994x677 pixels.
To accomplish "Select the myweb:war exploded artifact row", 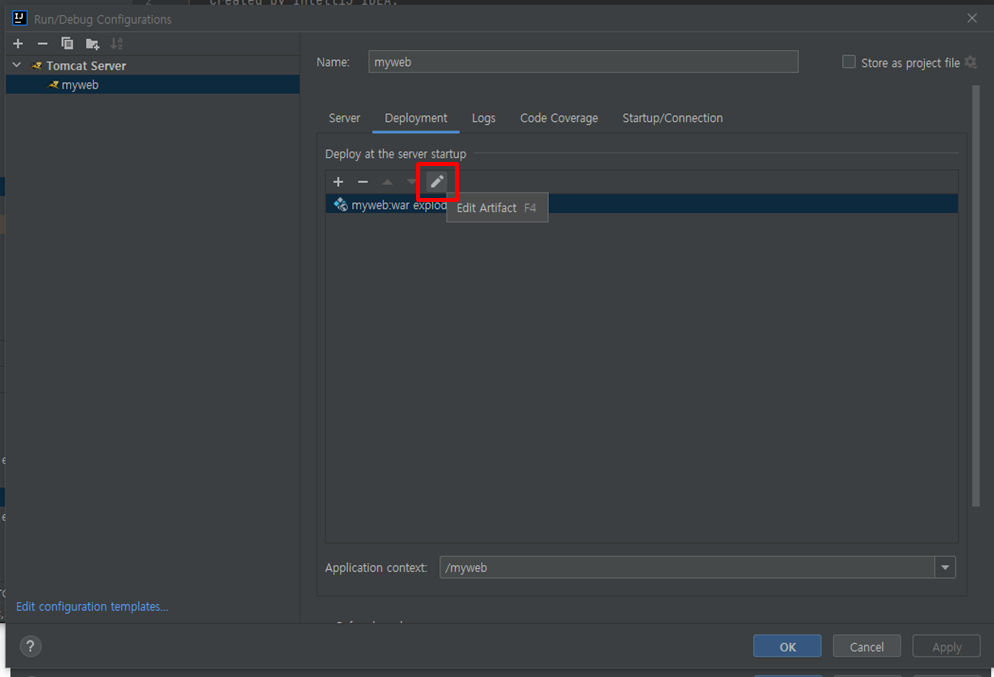I will click(x=642, y=204).
